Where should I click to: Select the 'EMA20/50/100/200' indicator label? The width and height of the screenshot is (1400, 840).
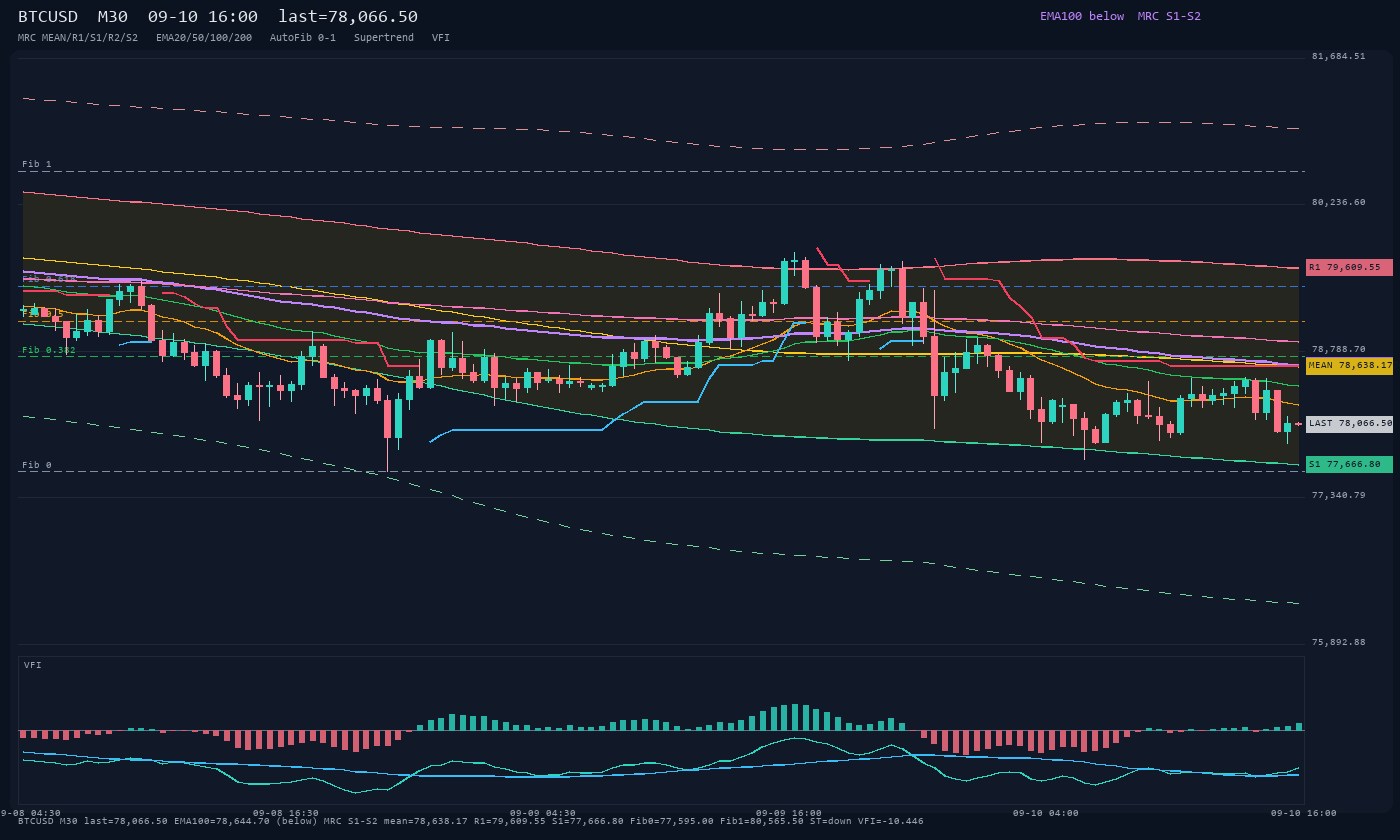pos(204,37)
